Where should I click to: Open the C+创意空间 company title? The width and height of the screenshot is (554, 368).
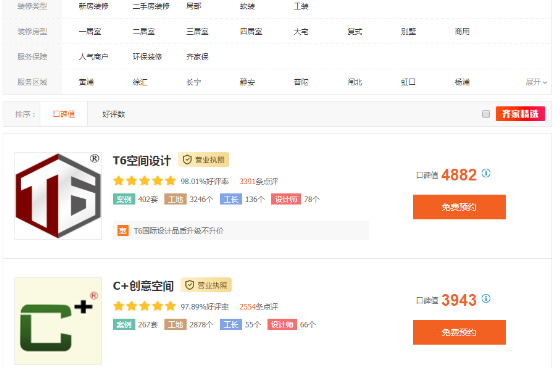143,286
